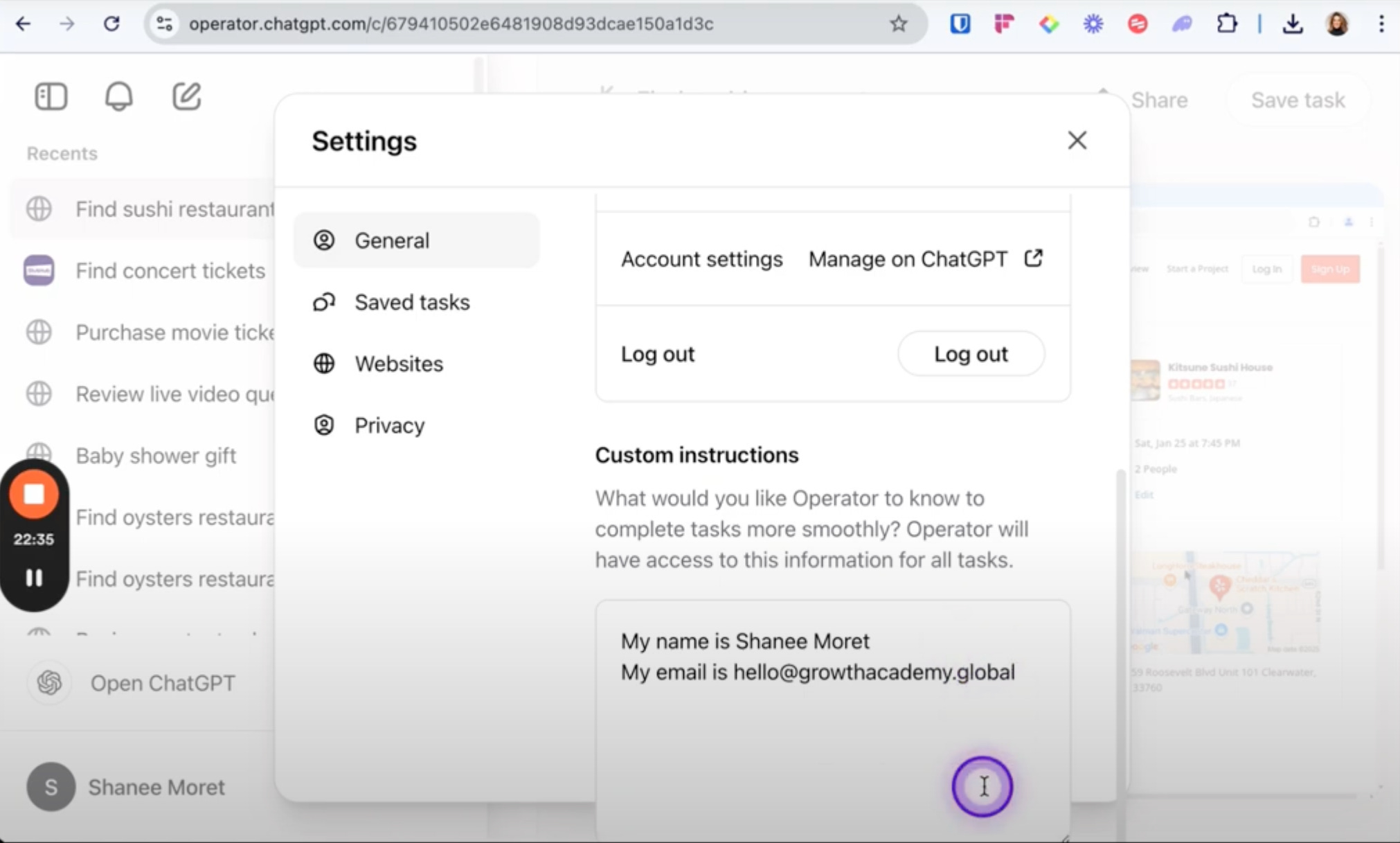This screenshot has width=1400, height=843.
Task: Select the General settings tab
Action: click(416, 240)
